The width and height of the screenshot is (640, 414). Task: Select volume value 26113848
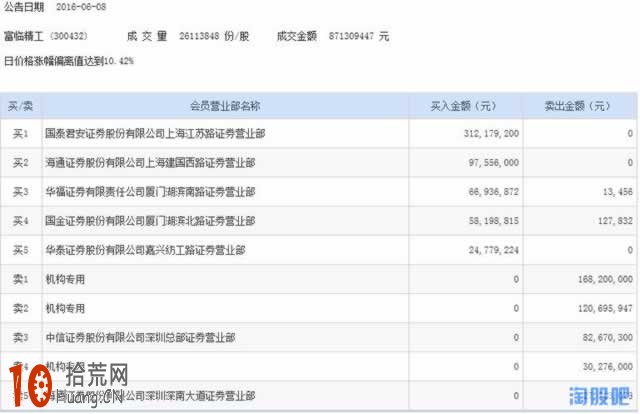click(x=199, y=36)
